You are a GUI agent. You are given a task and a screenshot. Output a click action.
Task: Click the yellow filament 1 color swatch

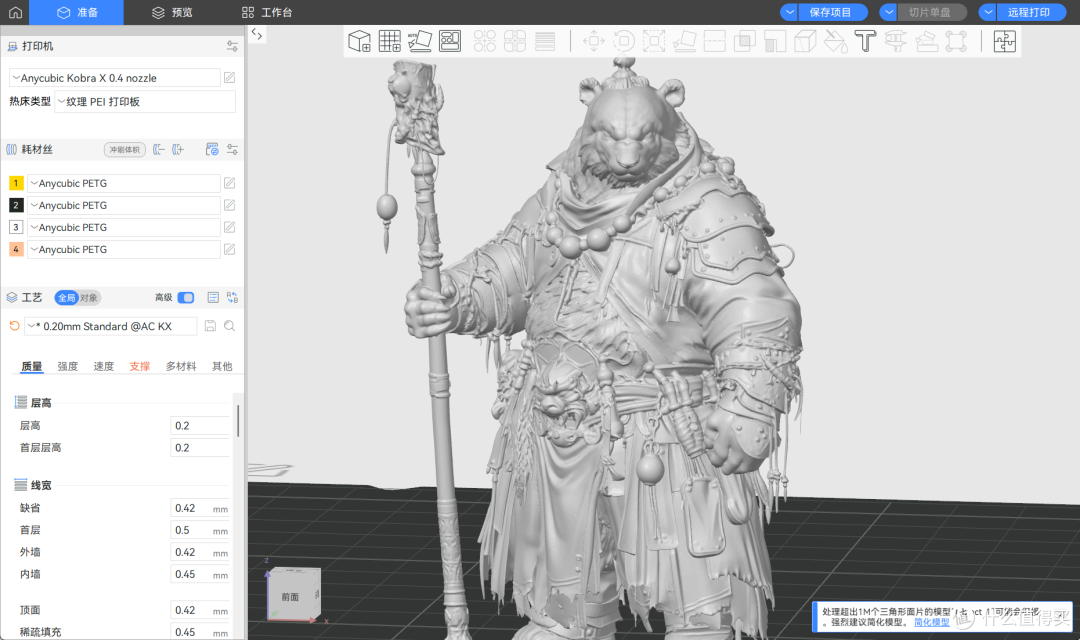pos(16,183)
